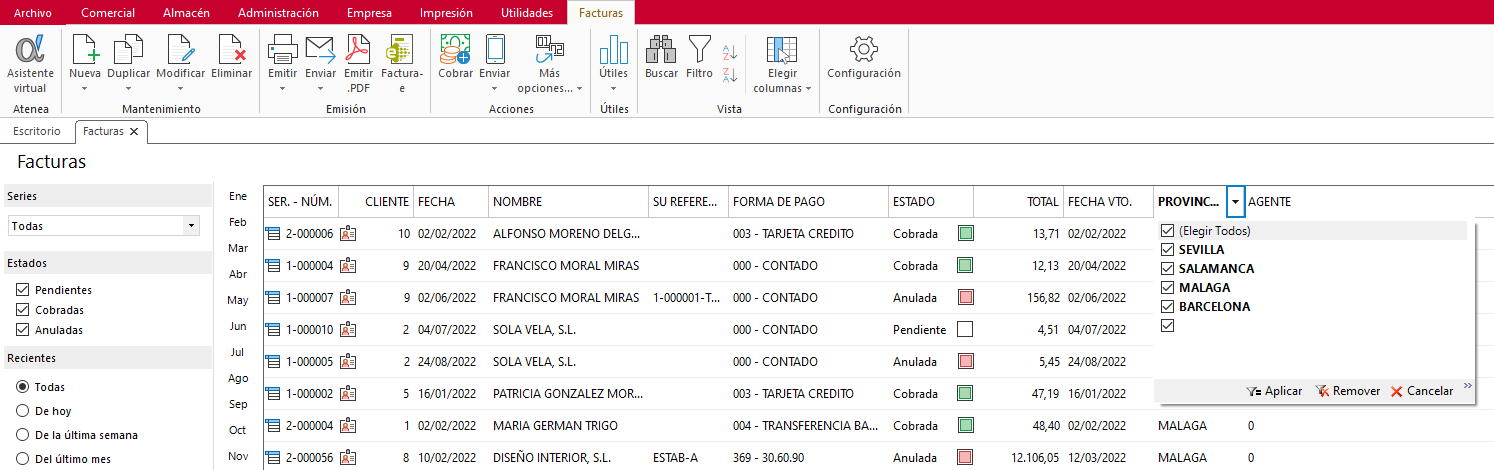Toggle the blank province filter checkbox

[1166, 326]
